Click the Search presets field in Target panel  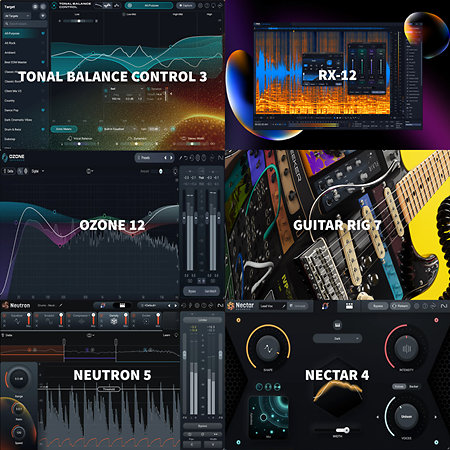[x=25, y=24]
